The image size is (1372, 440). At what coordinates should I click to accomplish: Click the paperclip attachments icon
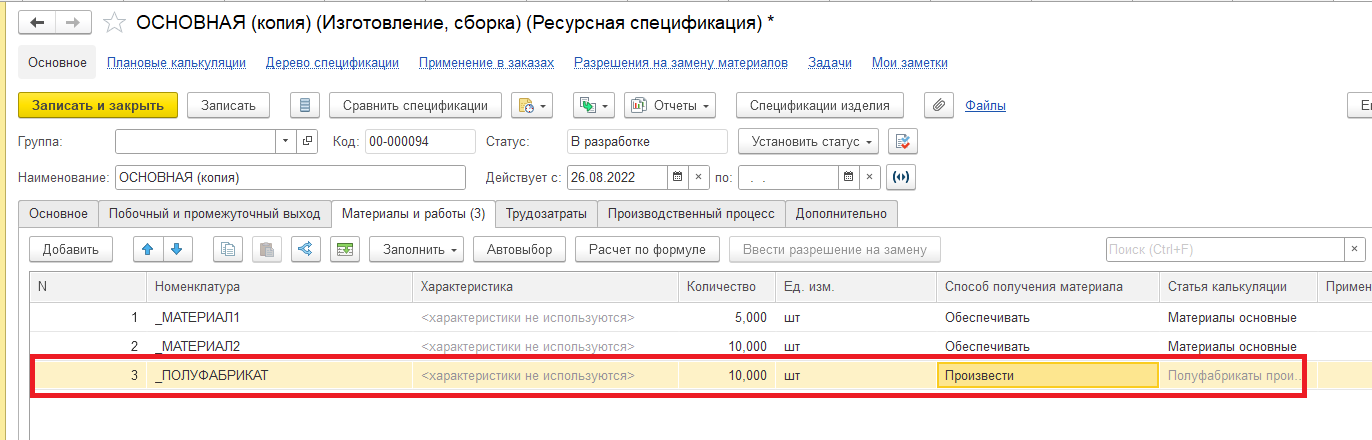pos(938,105)
